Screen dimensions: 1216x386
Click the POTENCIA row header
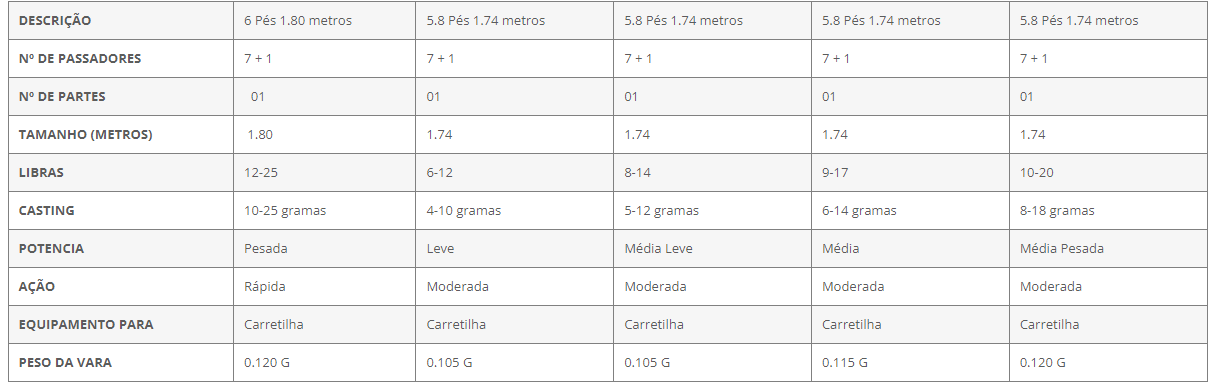pyautogui.click(x=120, y=248)
